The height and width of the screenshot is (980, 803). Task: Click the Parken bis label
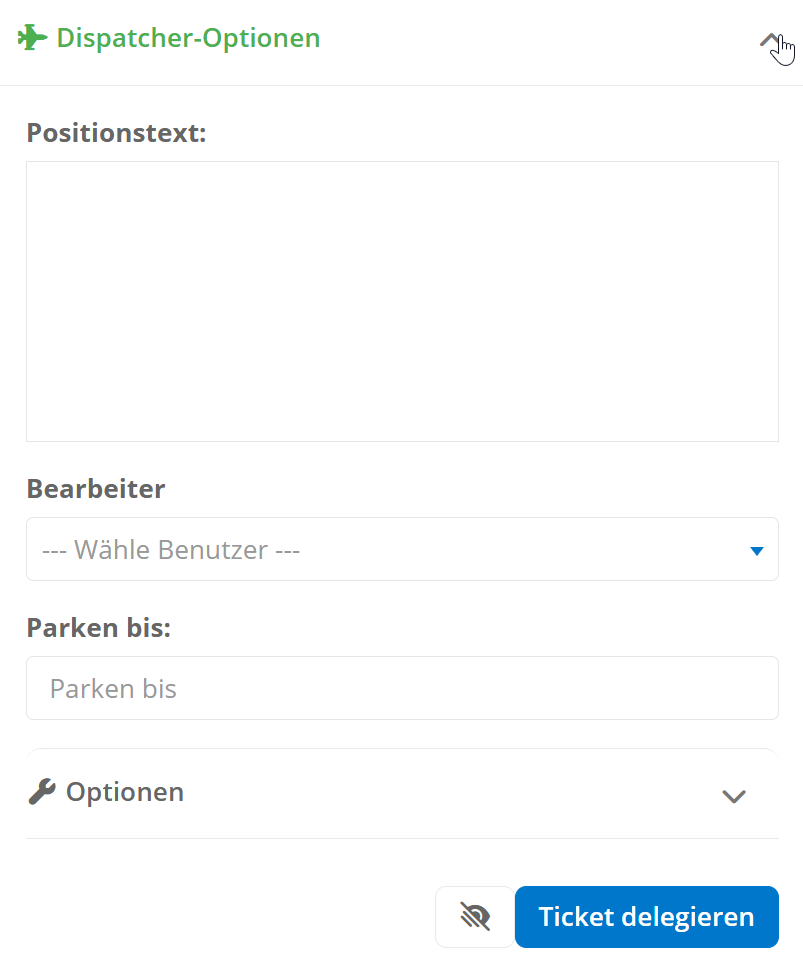[99, 628]
